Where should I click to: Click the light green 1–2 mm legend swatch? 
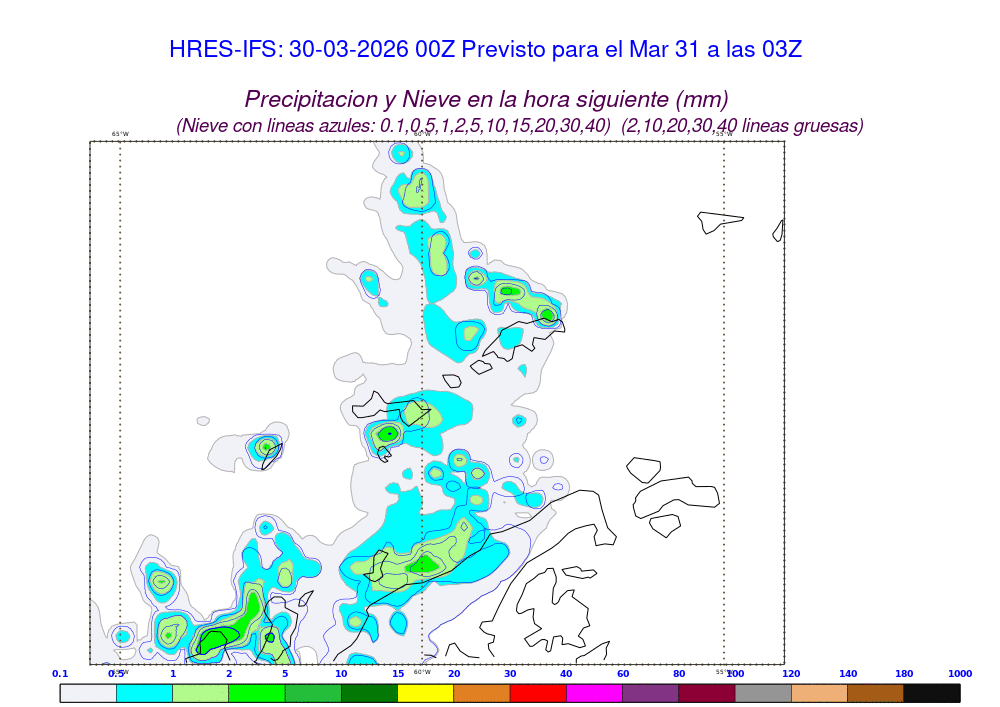click(200, 693)
